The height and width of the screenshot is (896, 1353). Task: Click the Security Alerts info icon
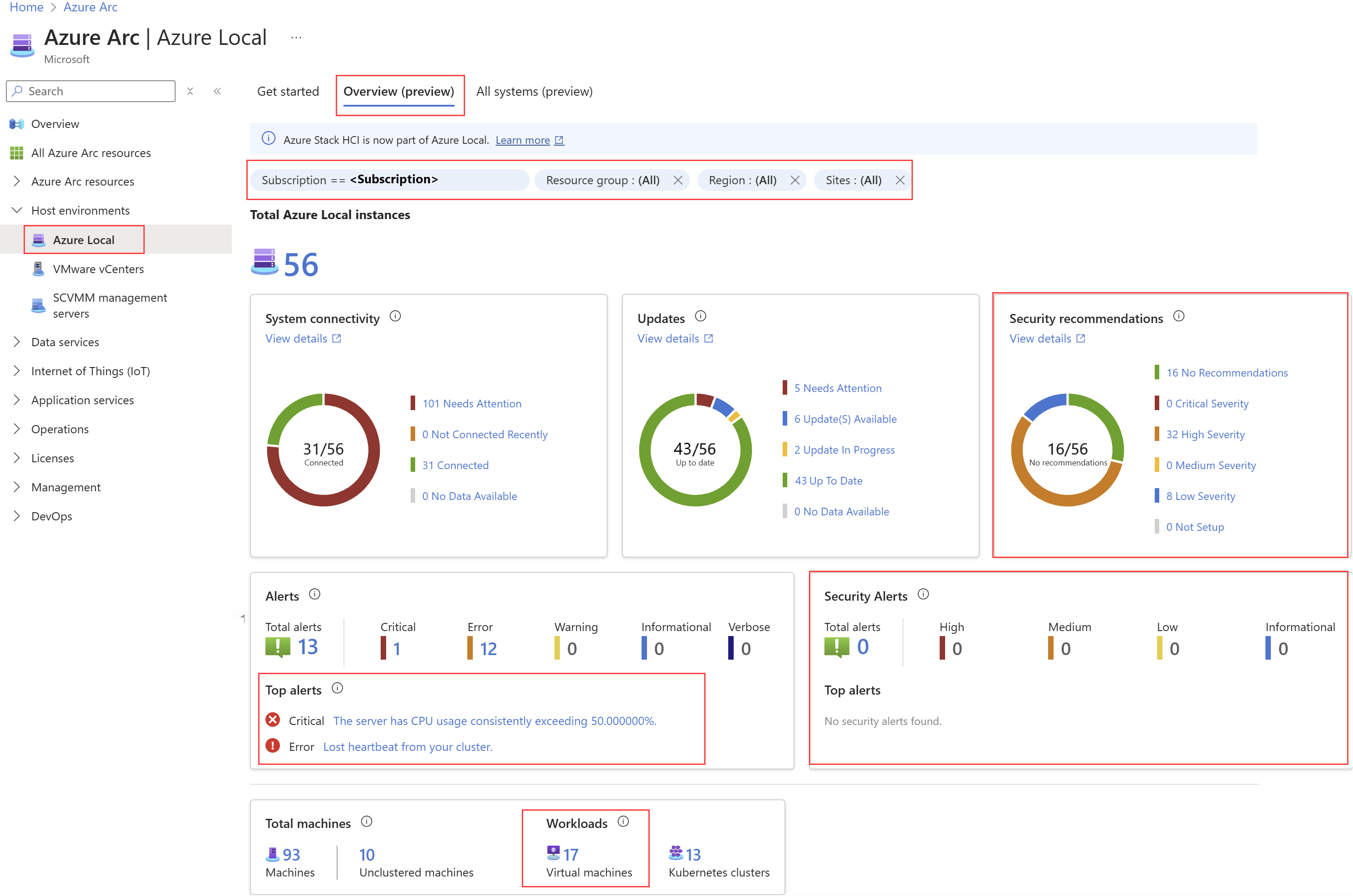pos(923,594)
